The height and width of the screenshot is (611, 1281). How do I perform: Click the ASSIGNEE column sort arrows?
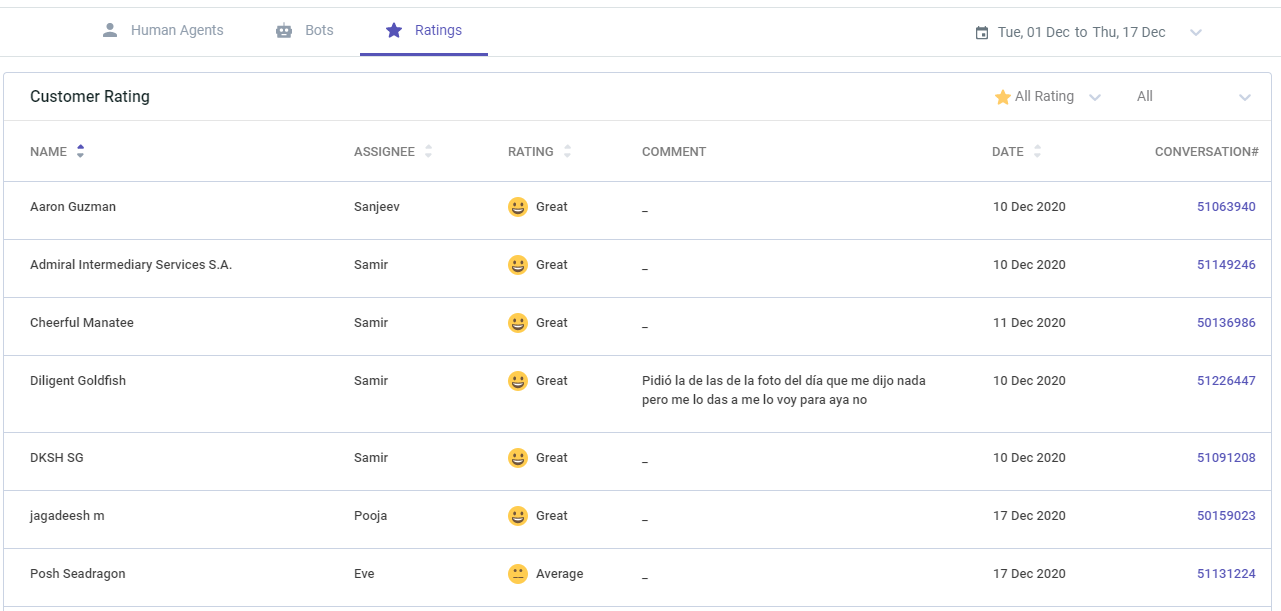(429, 152)
